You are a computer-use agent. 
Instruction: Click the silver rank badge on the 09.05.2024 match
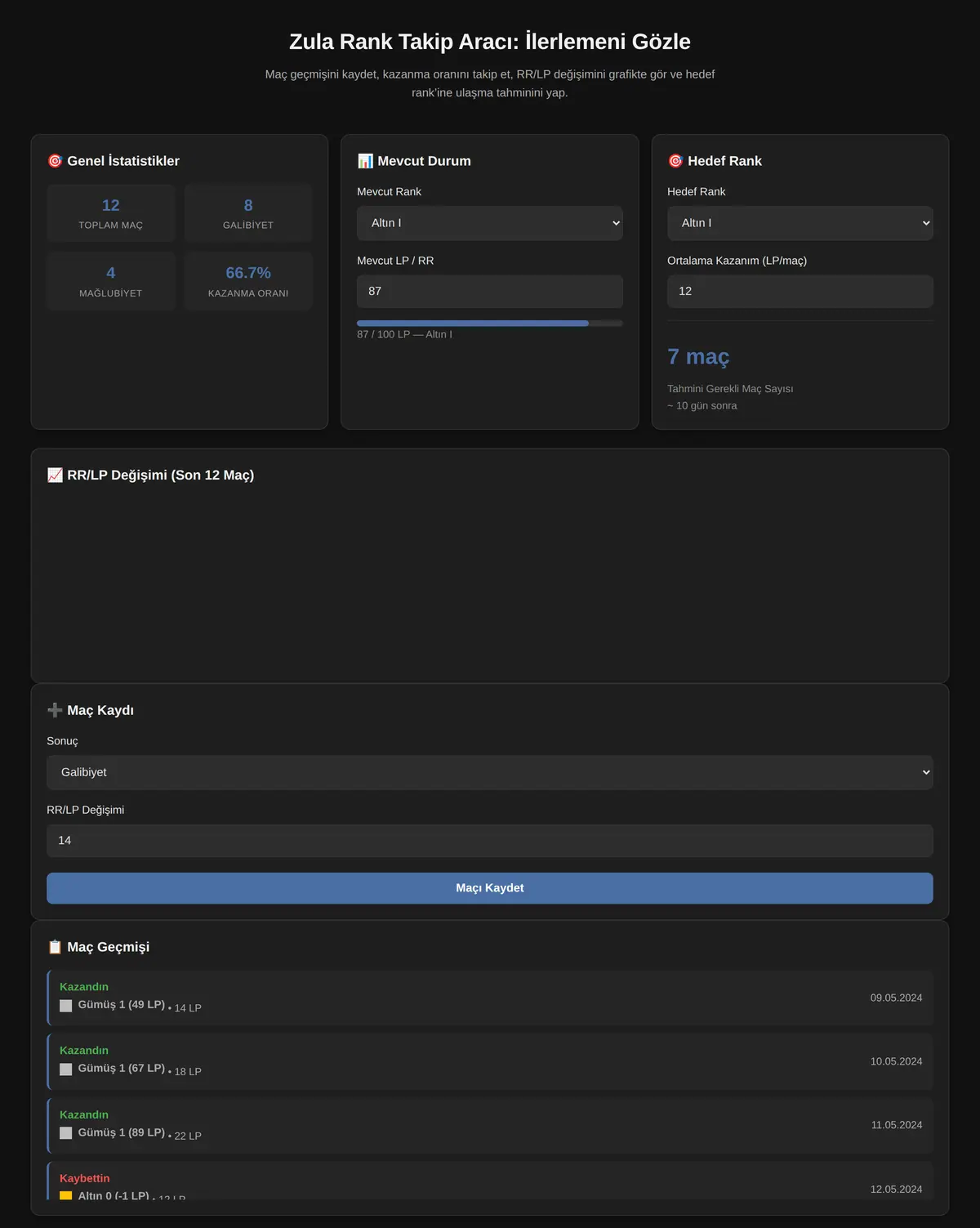(66, 1006)
